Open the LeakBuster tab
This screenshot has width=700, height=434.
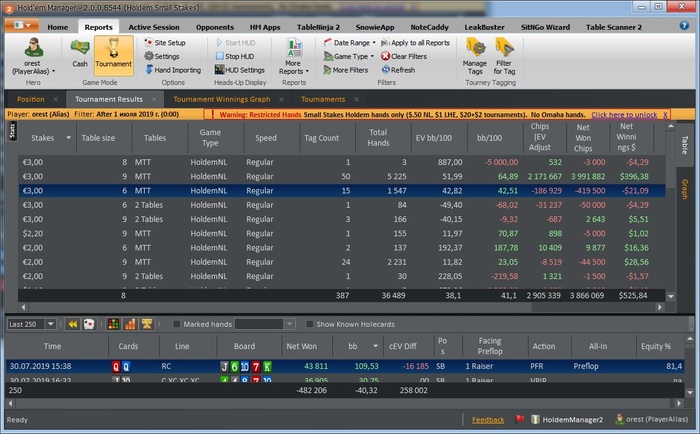(x=484, y=27)
